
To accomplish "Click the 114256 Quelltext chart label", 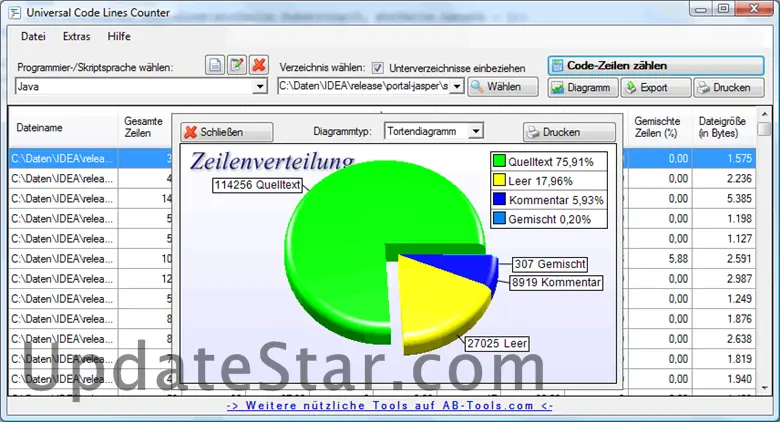I will pos(257,185).
